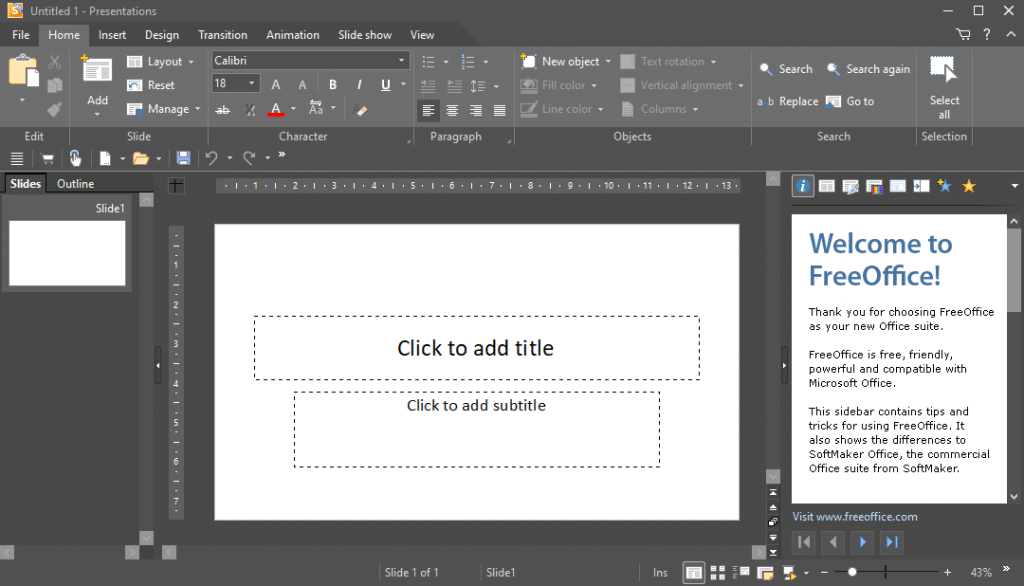Click the grow font size icon
The width and height of the screenshot is (1024, 586).
pos(276,85)
